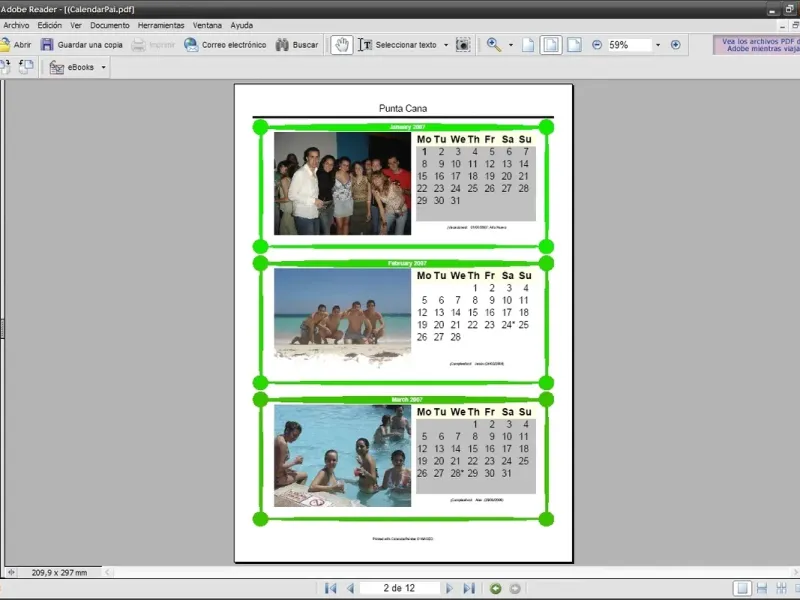Go forward to next view gray arrow
This screenshot has width=800, height=600.
pos(515,588)
